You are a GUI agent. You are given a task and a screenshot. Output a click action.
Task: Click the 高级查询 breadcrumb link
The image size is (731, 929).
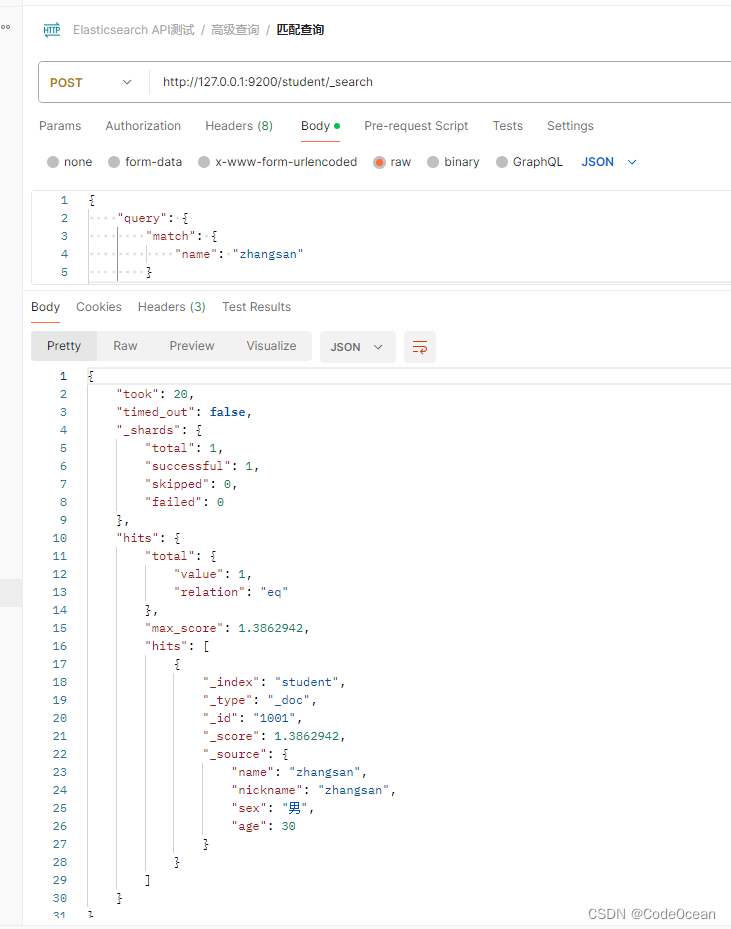(x=235, y=30)
